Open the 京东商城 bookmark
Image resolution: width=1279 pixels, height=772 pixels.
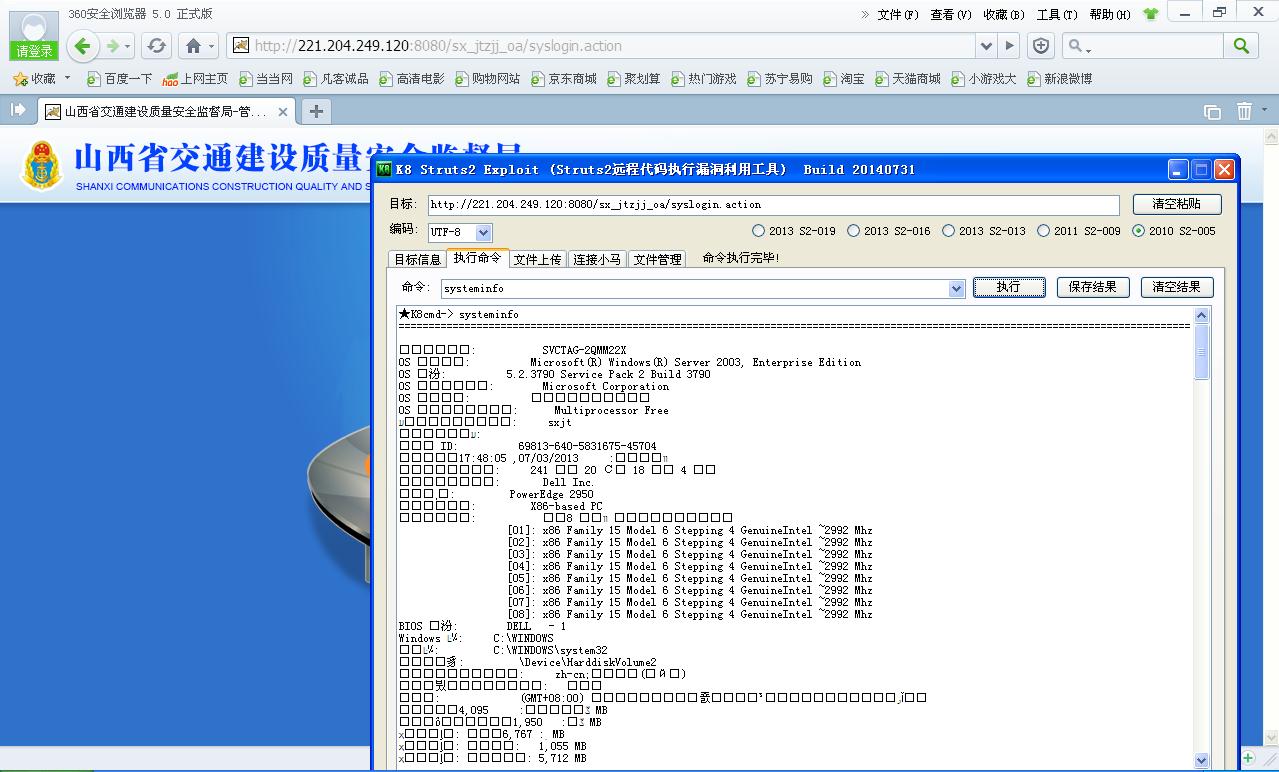[564, 78]
